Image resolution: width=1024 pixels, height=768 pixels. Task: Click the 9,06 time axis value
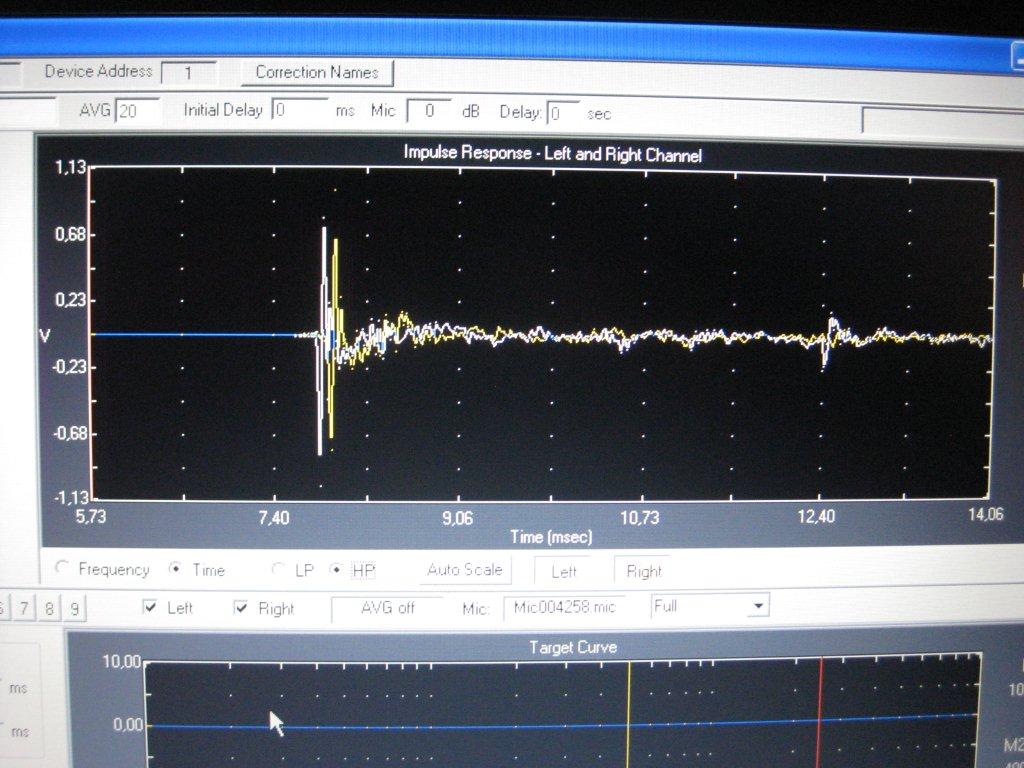[x=457, y=519]
